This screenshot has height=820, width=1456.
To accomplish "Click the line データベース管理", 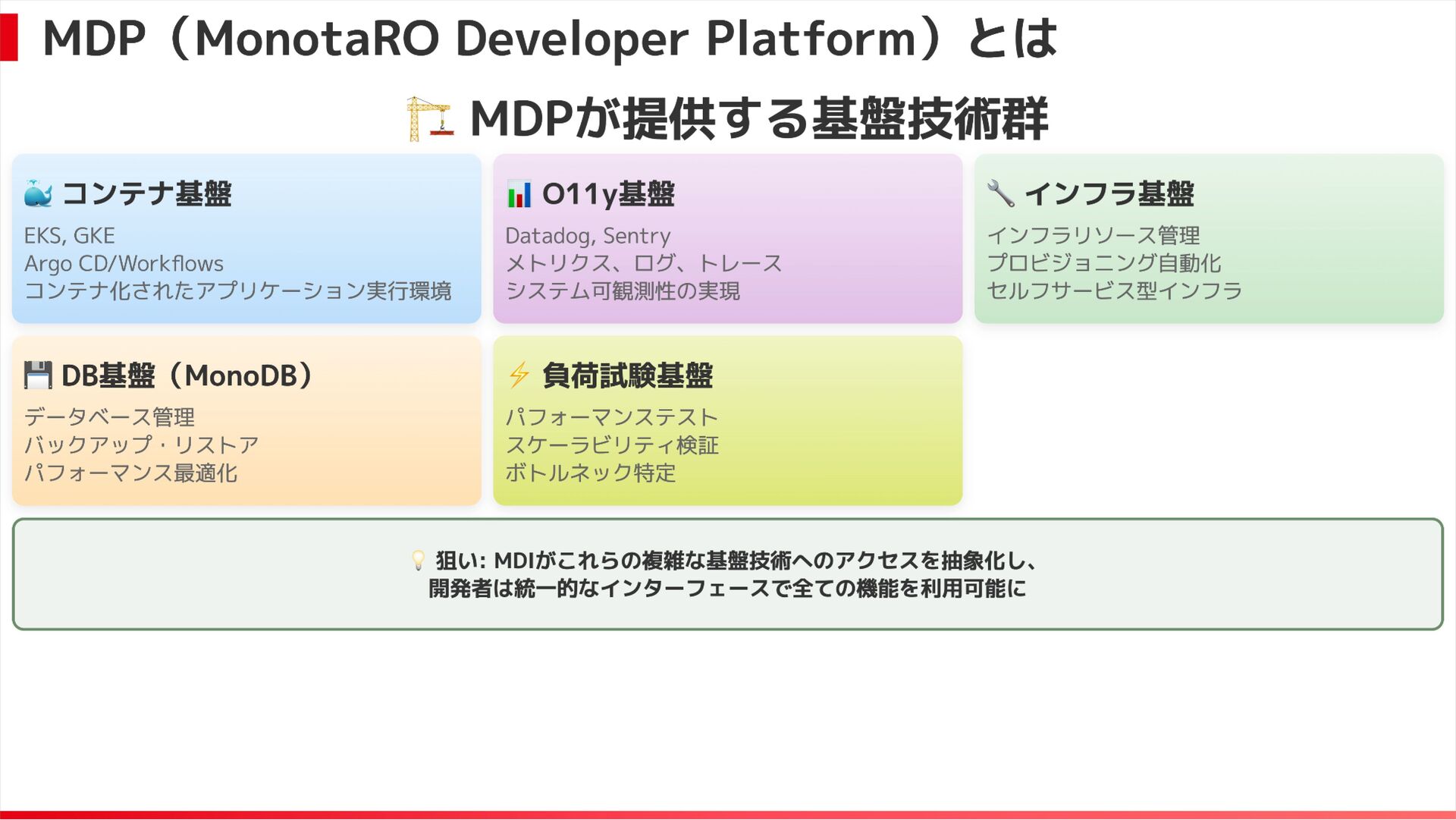I will pyautogui.click(x=109, y=417).
